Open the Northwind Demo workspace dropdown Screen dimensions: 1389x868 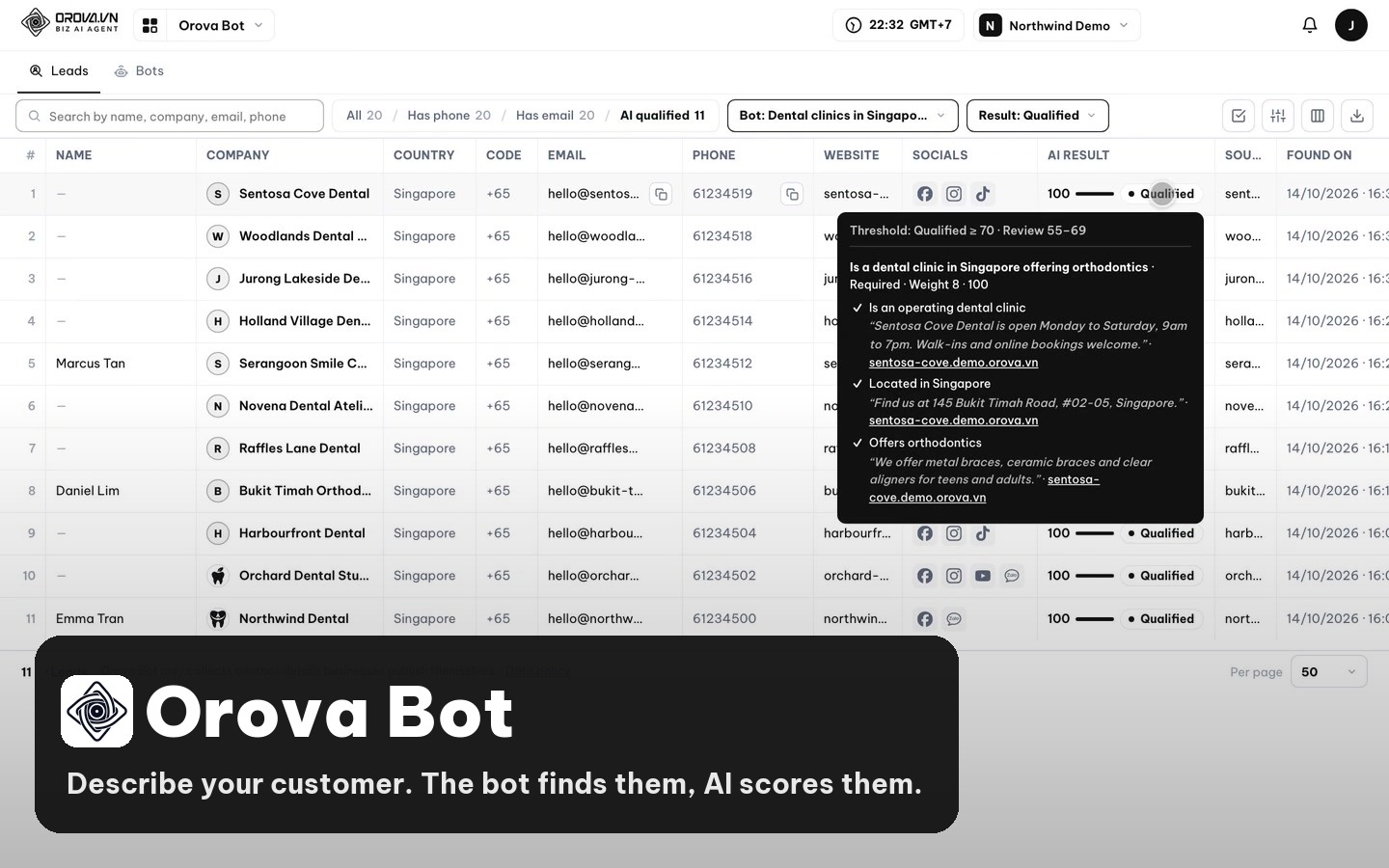(x=1057, y=25)
